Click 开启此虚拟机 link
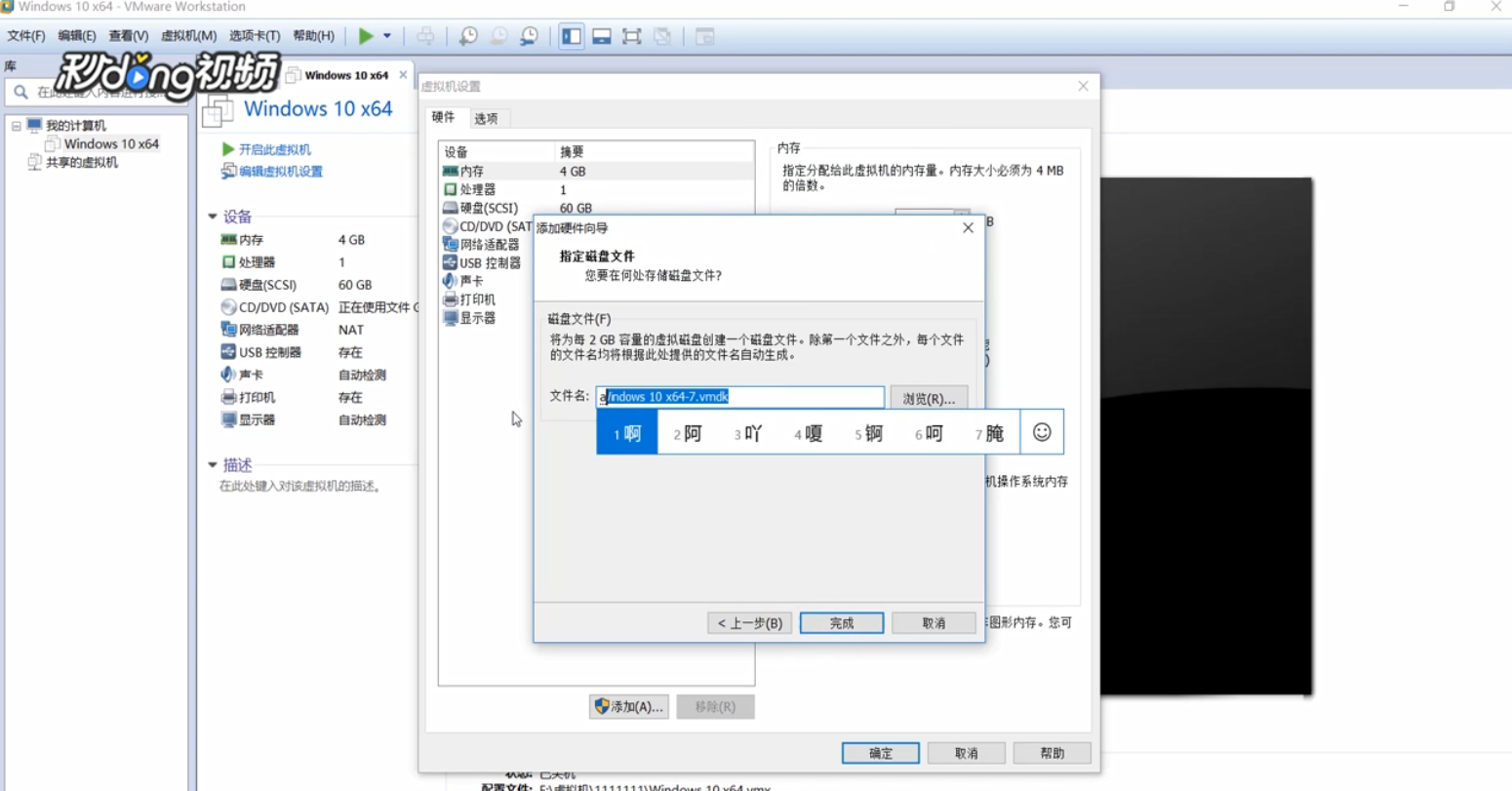1512x791 pixels. click(275, 149)
